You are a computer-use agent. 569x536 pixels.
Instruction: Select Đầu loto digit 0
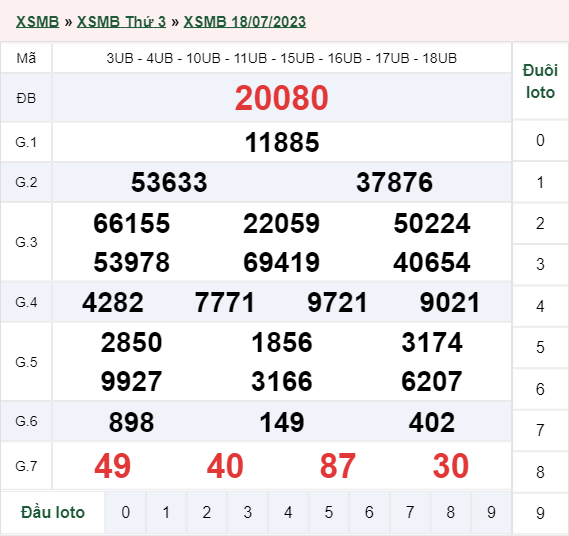[x=125, y=512]
